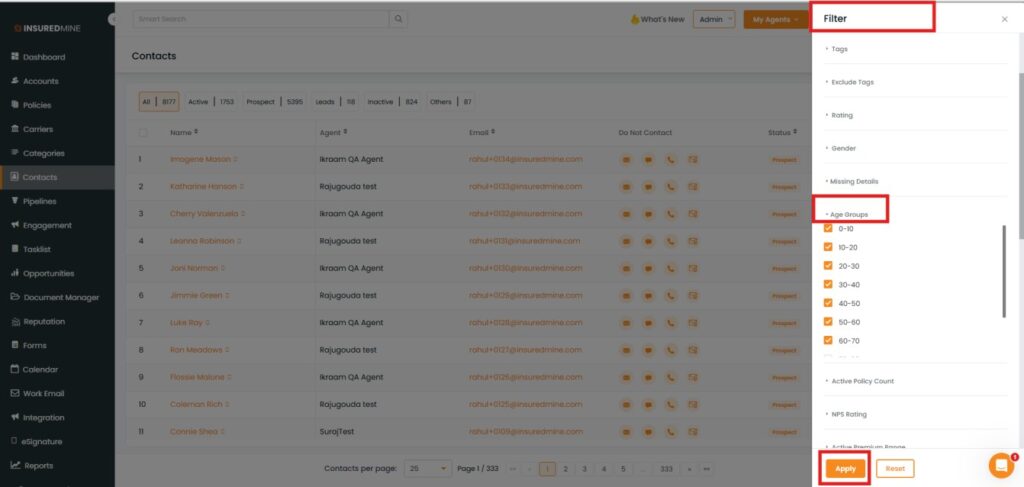Click the Age Groups list scrollbar
Screen dimensions: 1024x487
[x=1004, y=270]
